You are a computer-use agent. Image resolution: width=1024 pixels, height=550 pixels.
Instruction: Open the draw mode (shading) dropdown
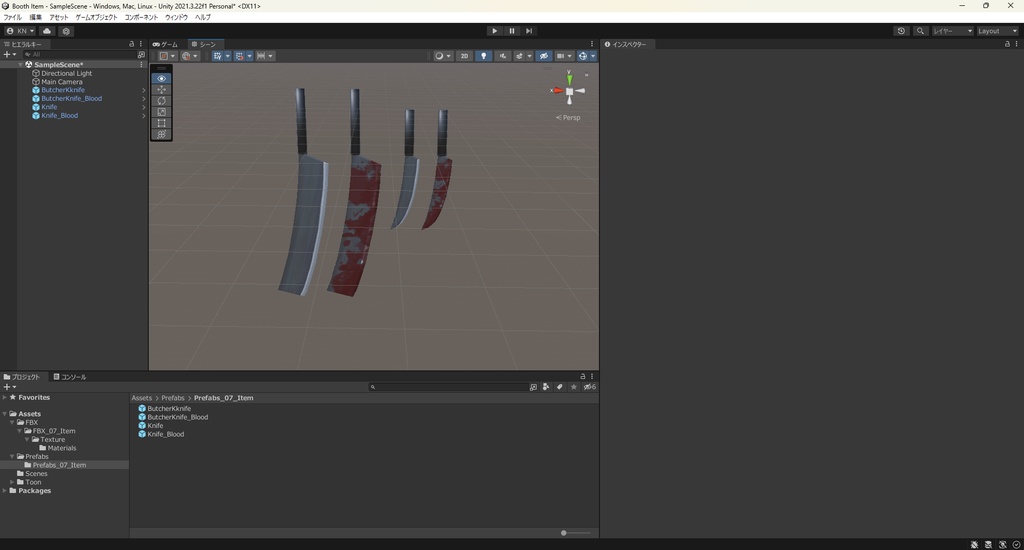pyautogui.click(x=443, y=56)
